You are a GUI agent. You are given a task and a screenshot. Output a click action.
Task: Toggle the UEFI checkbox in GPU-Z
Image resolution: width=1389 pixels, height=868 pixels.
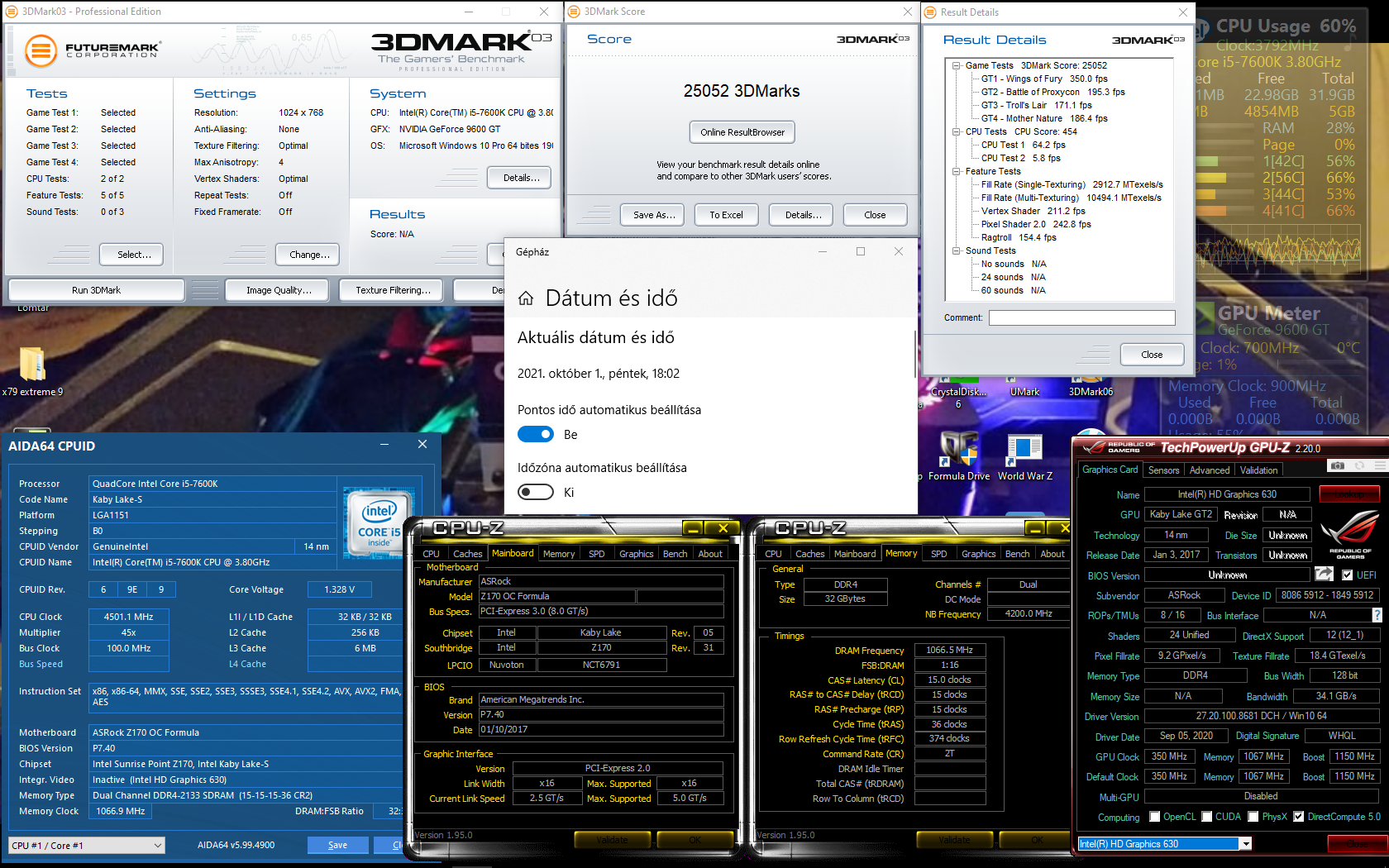1348,575
